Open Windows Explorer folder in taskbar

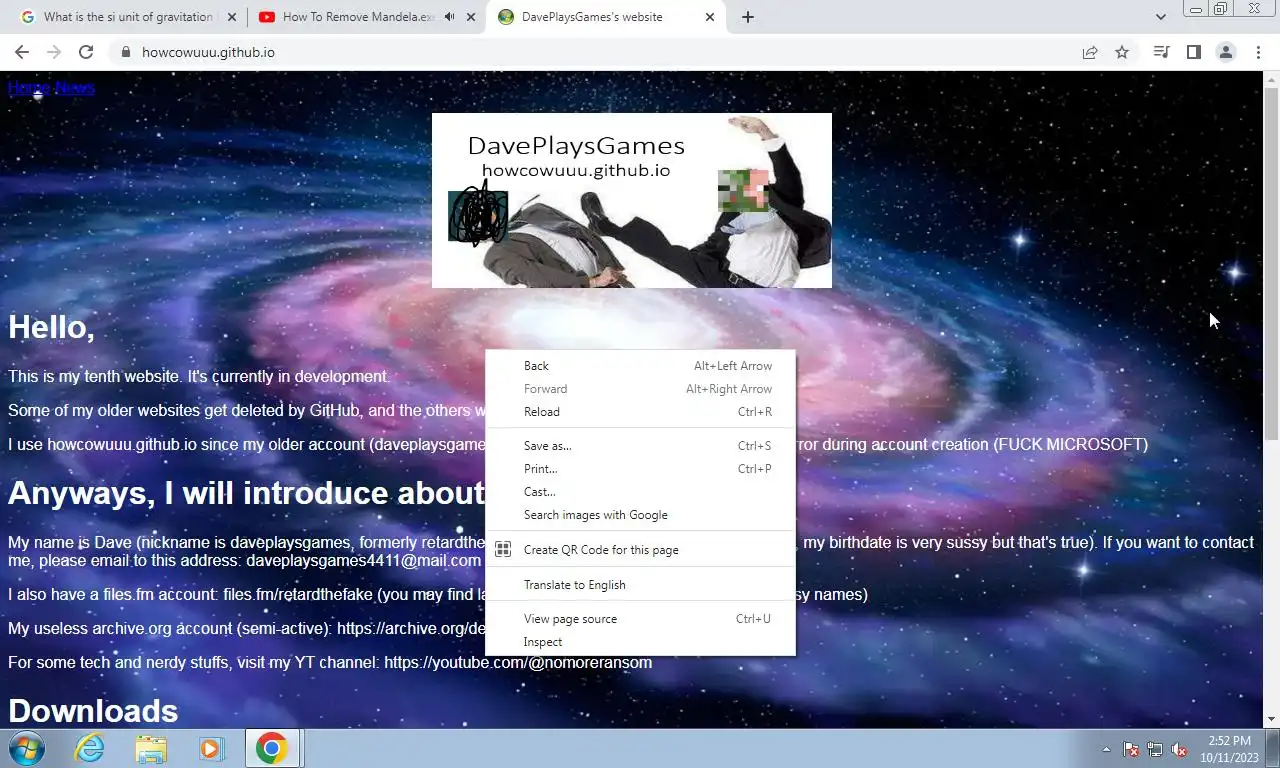pyautogui.click(x=151, y=748)
